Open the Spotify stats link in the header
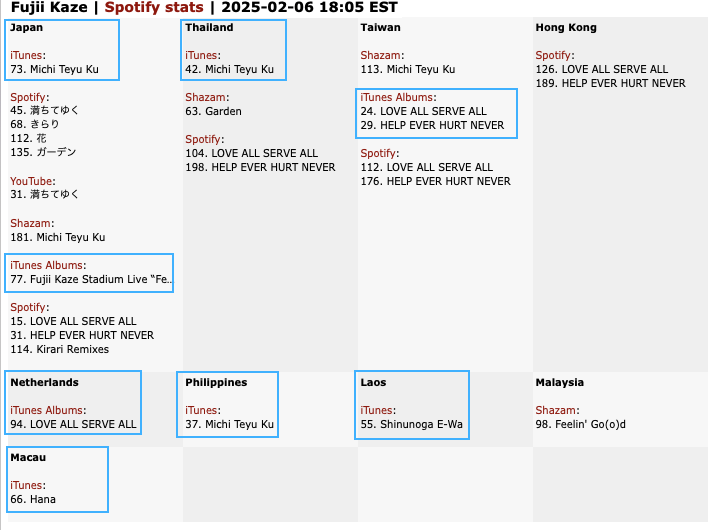This screenshot has height=530, width=709. pyautogui.click(x=154, y=7)
